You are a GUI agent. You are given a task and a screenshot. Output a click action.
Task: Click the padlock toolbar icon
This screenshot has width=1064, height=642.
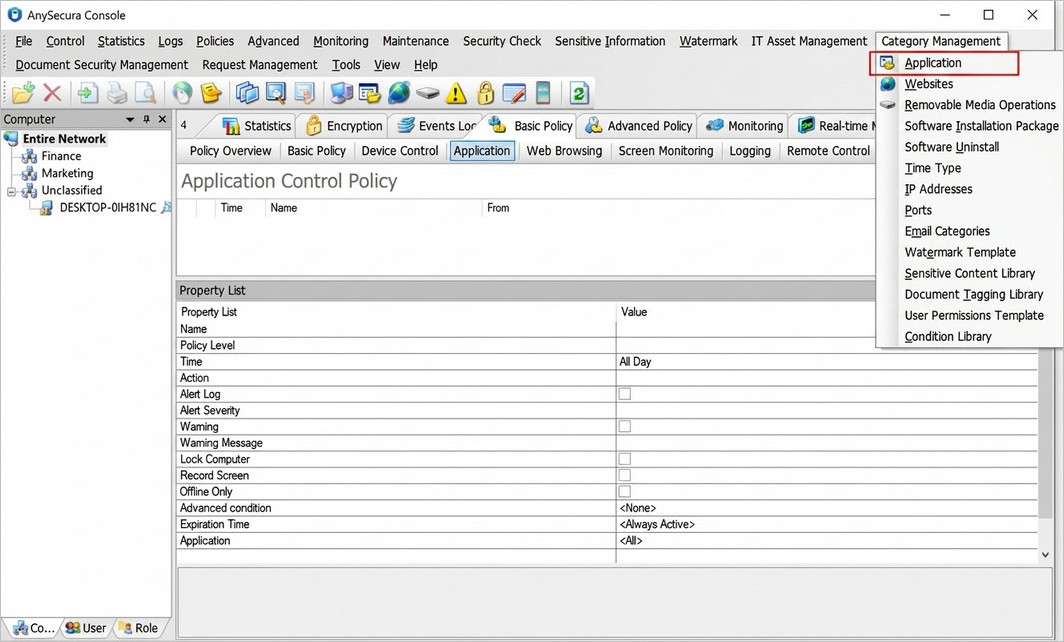485,93
